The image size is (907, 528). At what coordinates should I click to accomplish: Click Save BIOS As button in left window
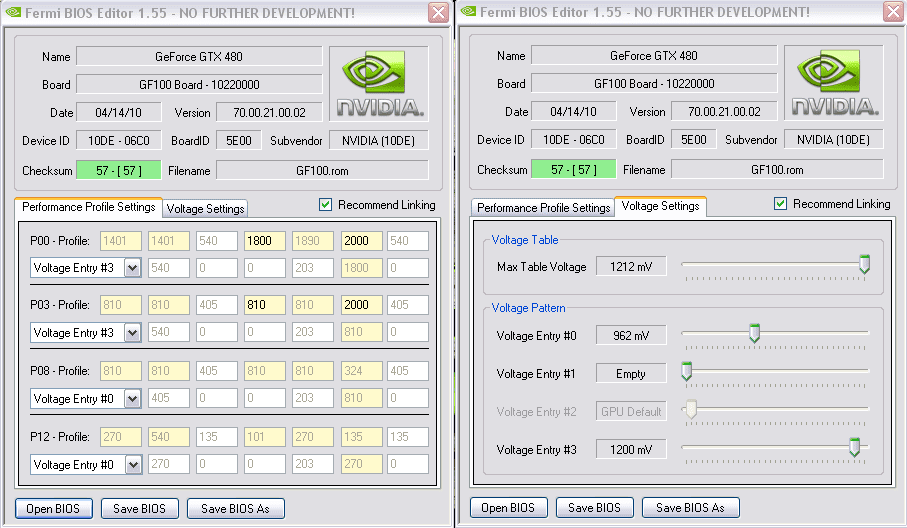coord(235,508)
